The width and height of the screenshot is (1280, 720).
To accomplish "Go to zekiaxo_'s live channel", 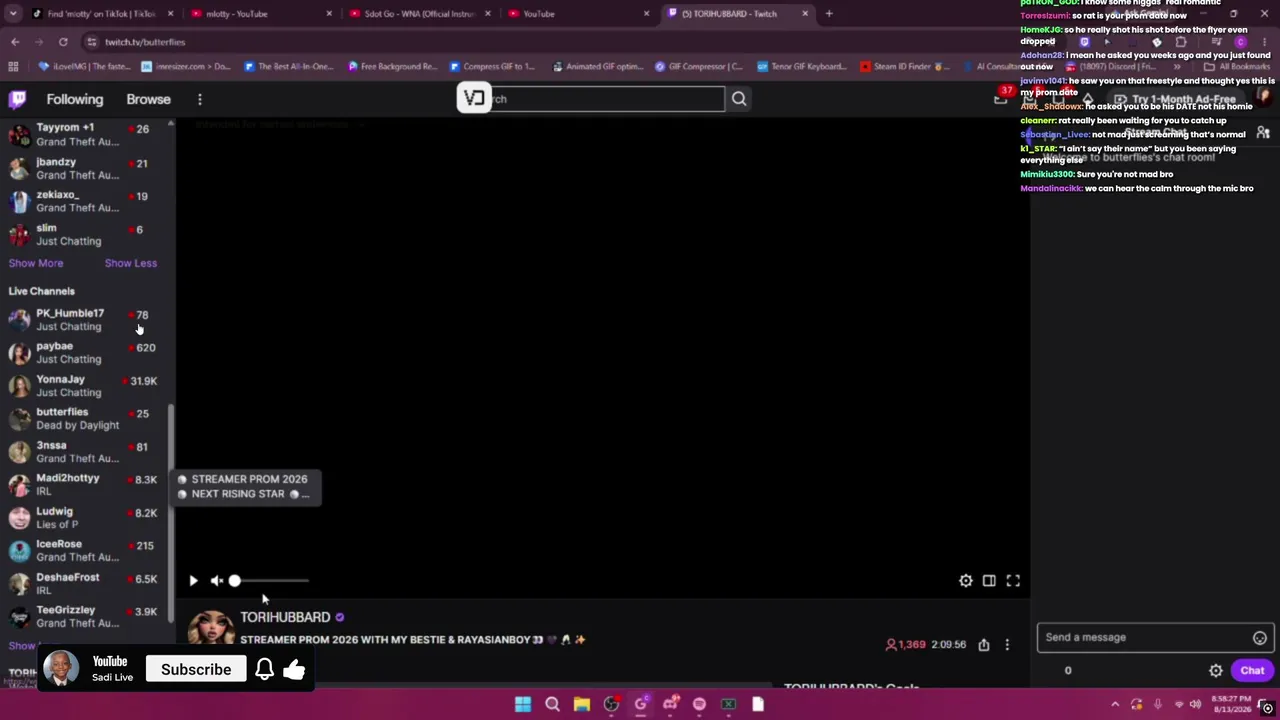I will (80, 201).
